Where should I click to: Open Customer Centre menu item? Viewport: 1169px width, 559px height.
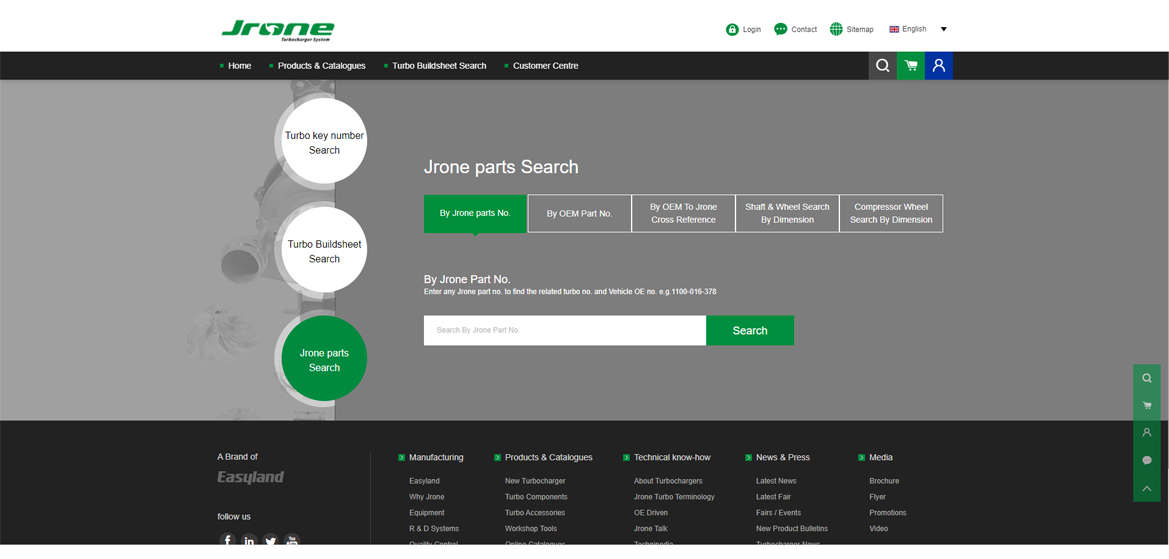point(546,66)
